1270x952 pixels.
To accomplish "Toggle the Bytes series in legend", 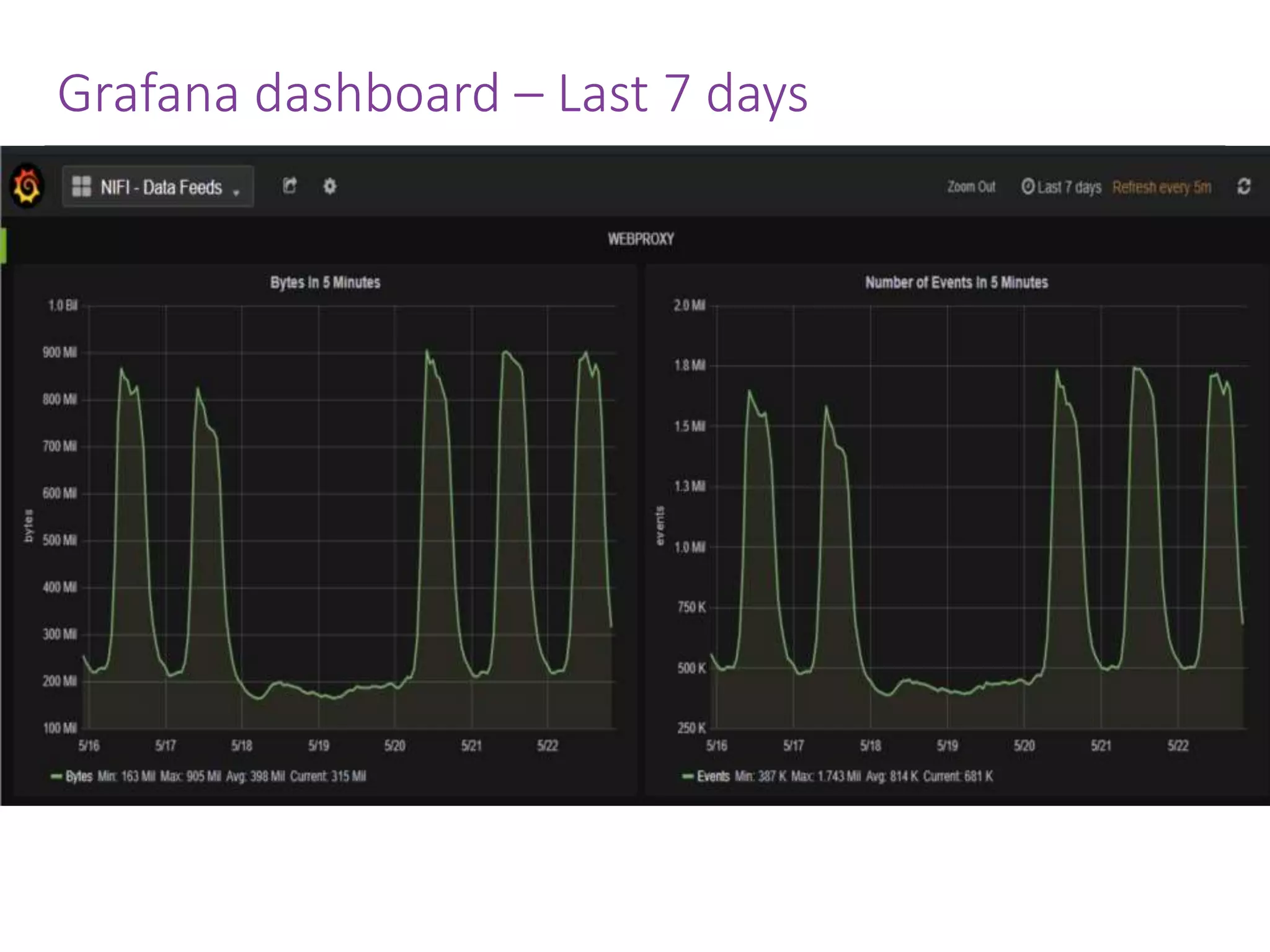I will tap(79, 777).
